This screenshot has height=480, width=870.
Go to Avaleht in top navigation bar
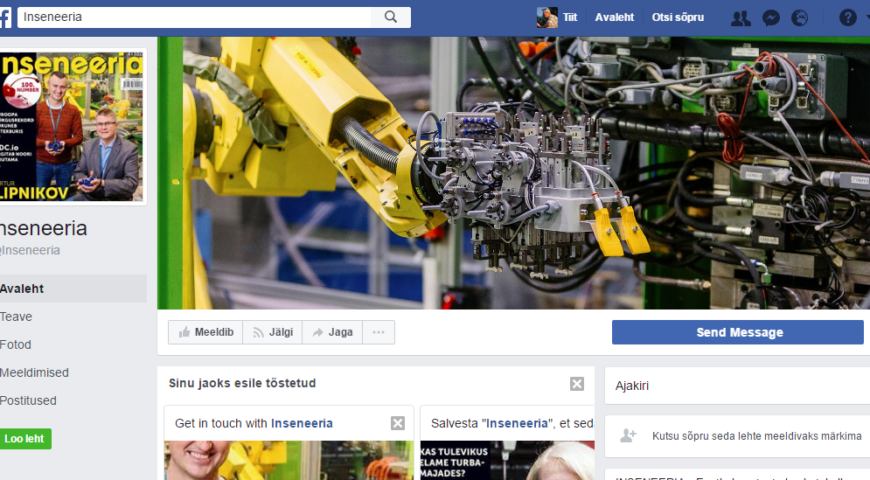[614, 17]
